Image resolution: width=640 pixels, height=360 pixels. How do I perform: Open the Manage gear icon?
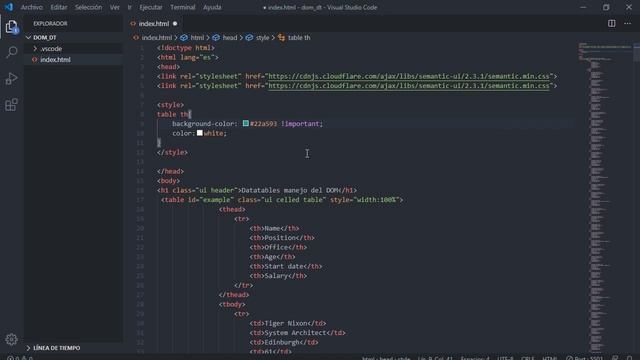11,339
